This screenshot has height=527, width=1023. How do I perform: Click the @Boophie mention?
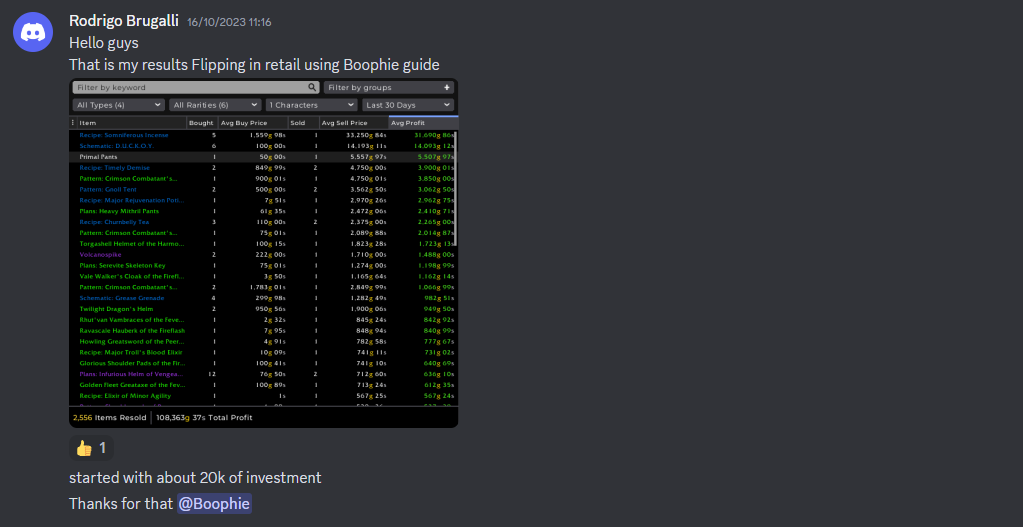(214, 504)
